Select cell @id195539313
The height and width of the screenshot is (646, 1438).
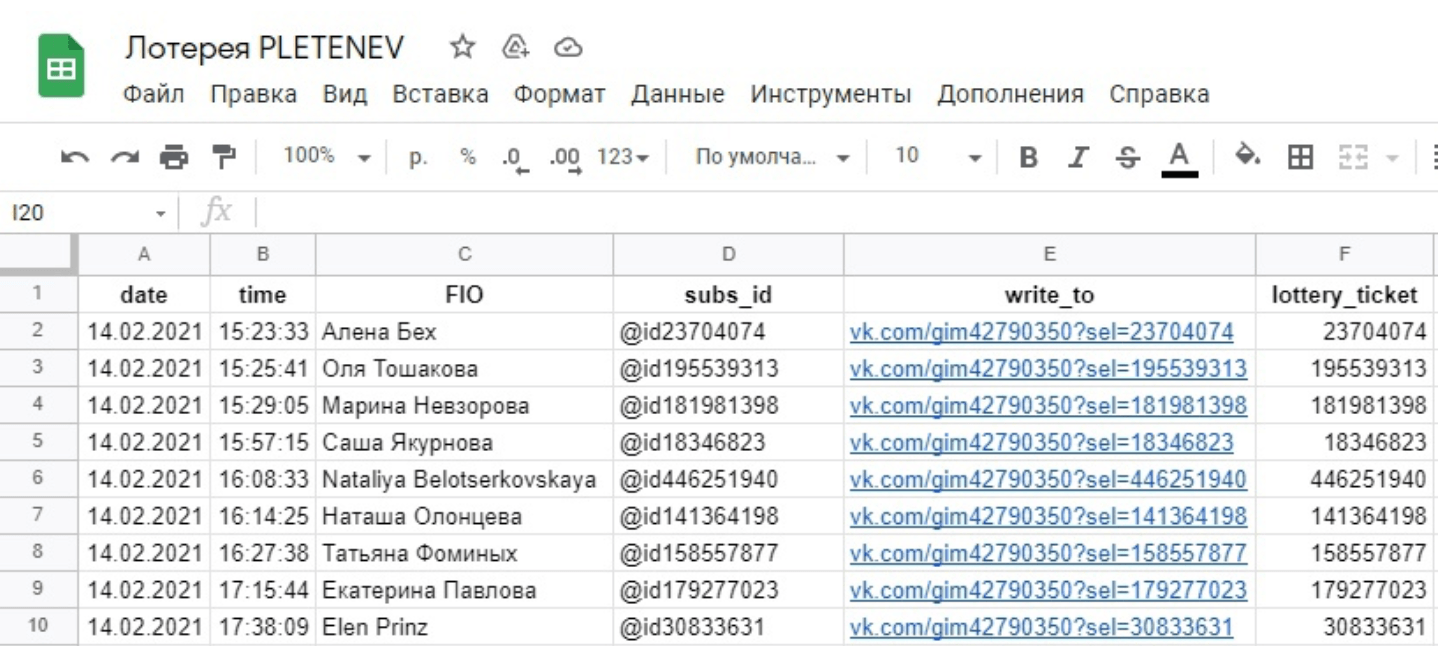point(728,368)
